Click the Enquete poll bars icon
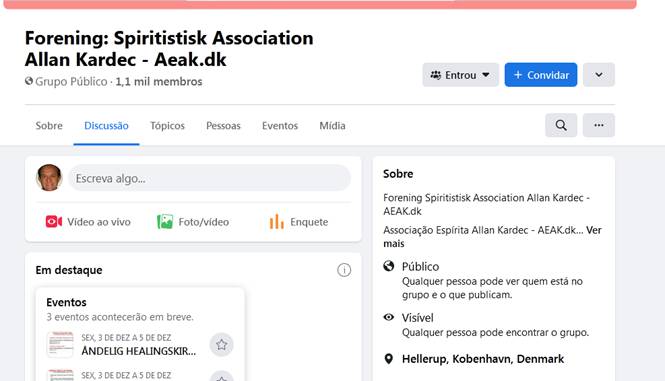 pyautogui.click(x=277, y=221)
